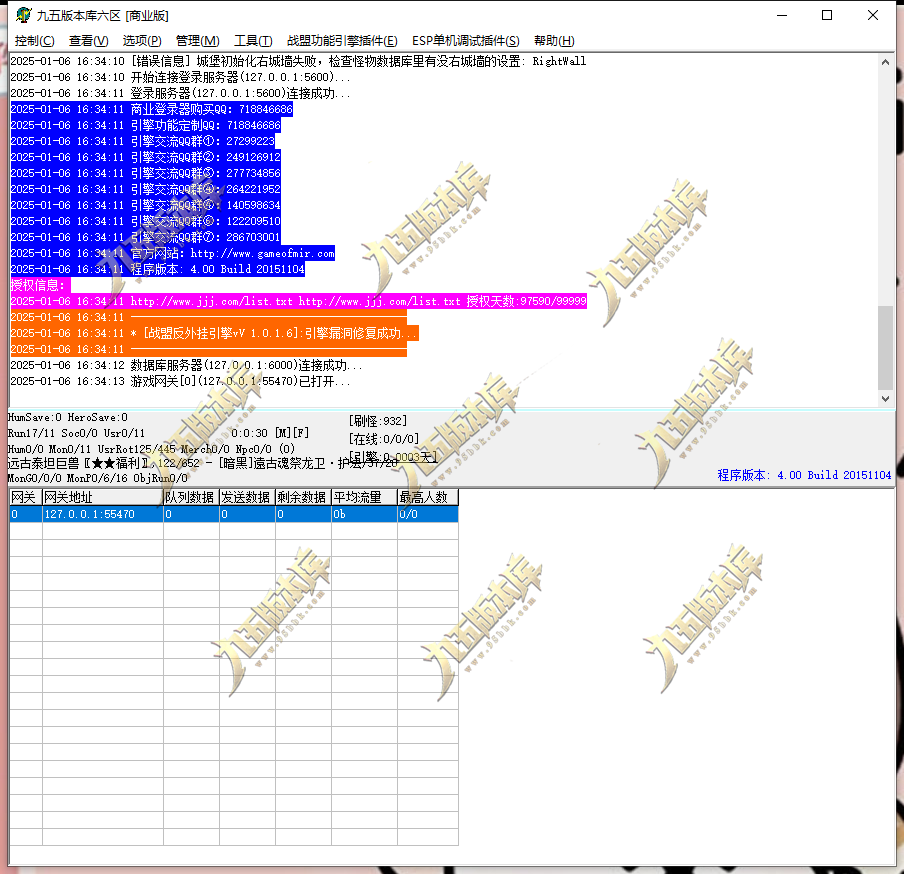The width and height of the screenshot is (904, 874).
Task: Click the log line with QQ group 27299223
Action: click(x=142, y=141)
